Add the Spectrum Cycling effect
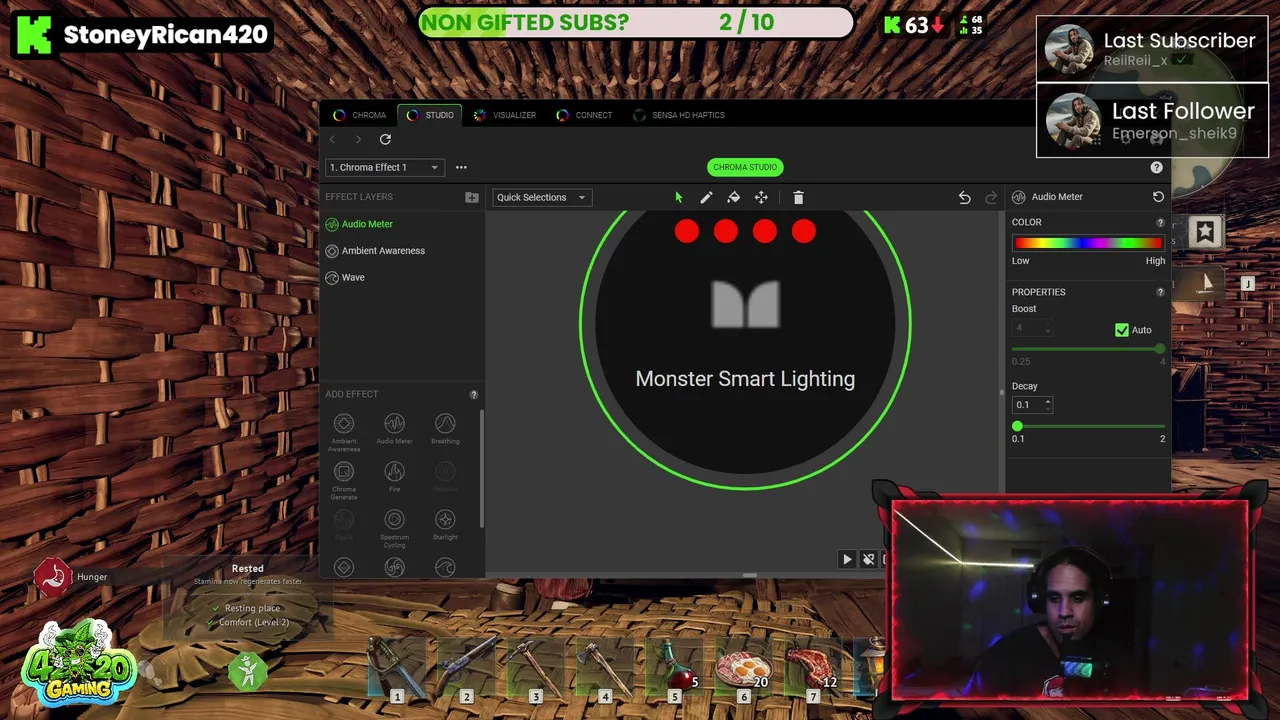Image resolution: width=1280 pixels, height=720 pixels. (x=394, y=528)
